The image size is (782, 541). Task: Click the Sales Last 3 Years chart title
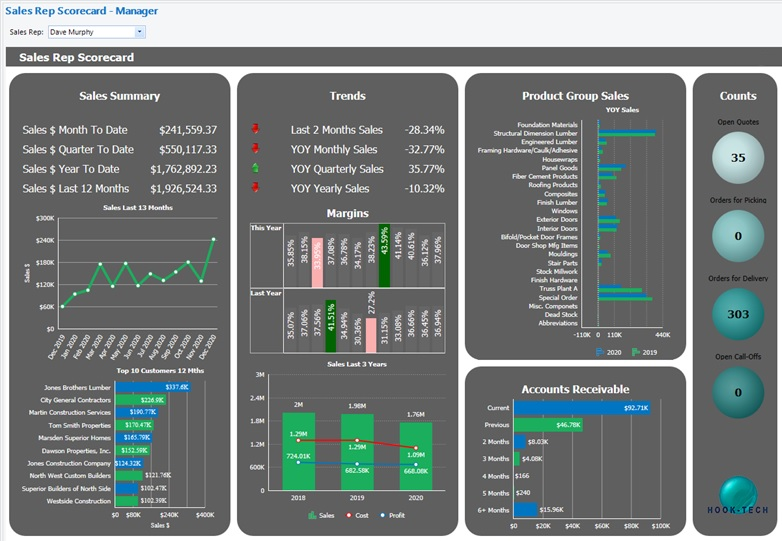tap(357, 364)
